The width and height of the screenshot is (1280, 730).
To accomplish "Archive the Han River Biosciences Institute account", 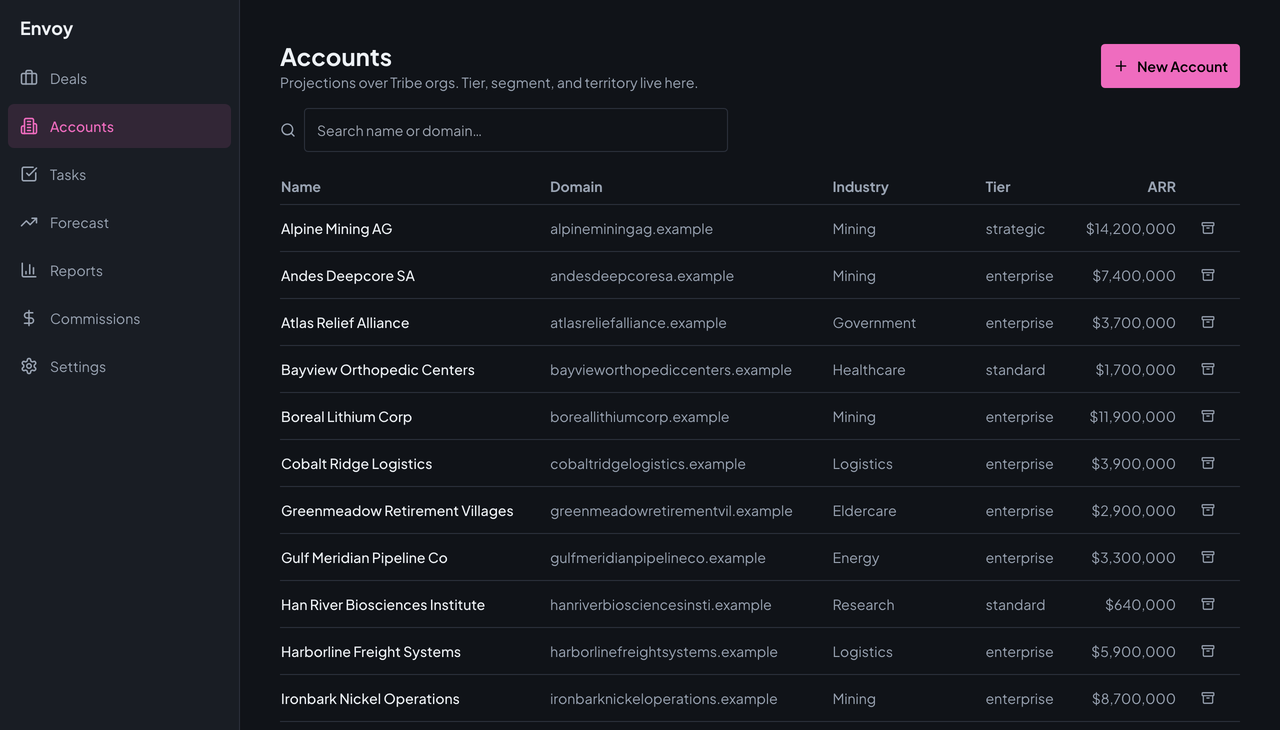I will 1208,604.
